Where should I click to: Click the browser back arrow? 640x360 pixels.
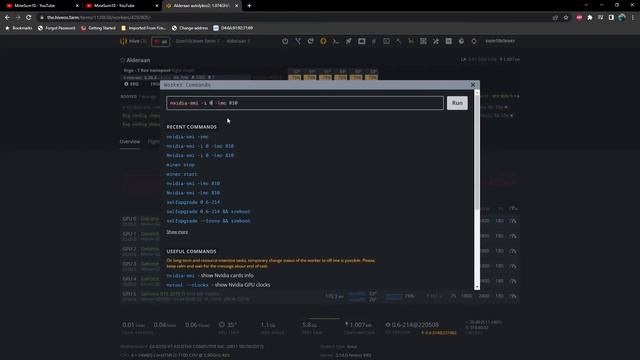point(7,18)
